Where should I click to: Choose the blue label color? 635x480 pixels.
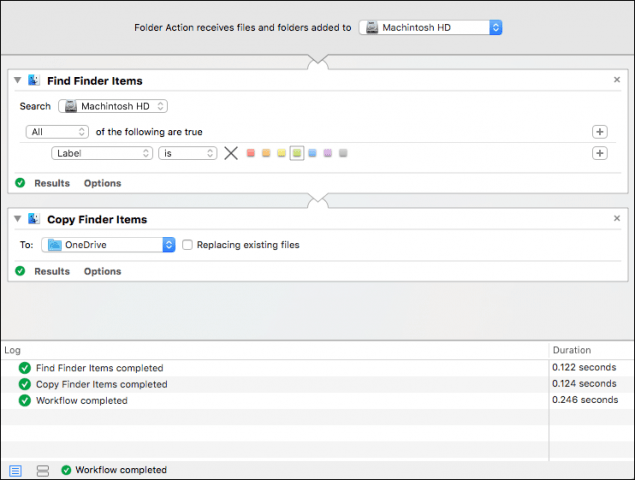[x=312, y=153]
